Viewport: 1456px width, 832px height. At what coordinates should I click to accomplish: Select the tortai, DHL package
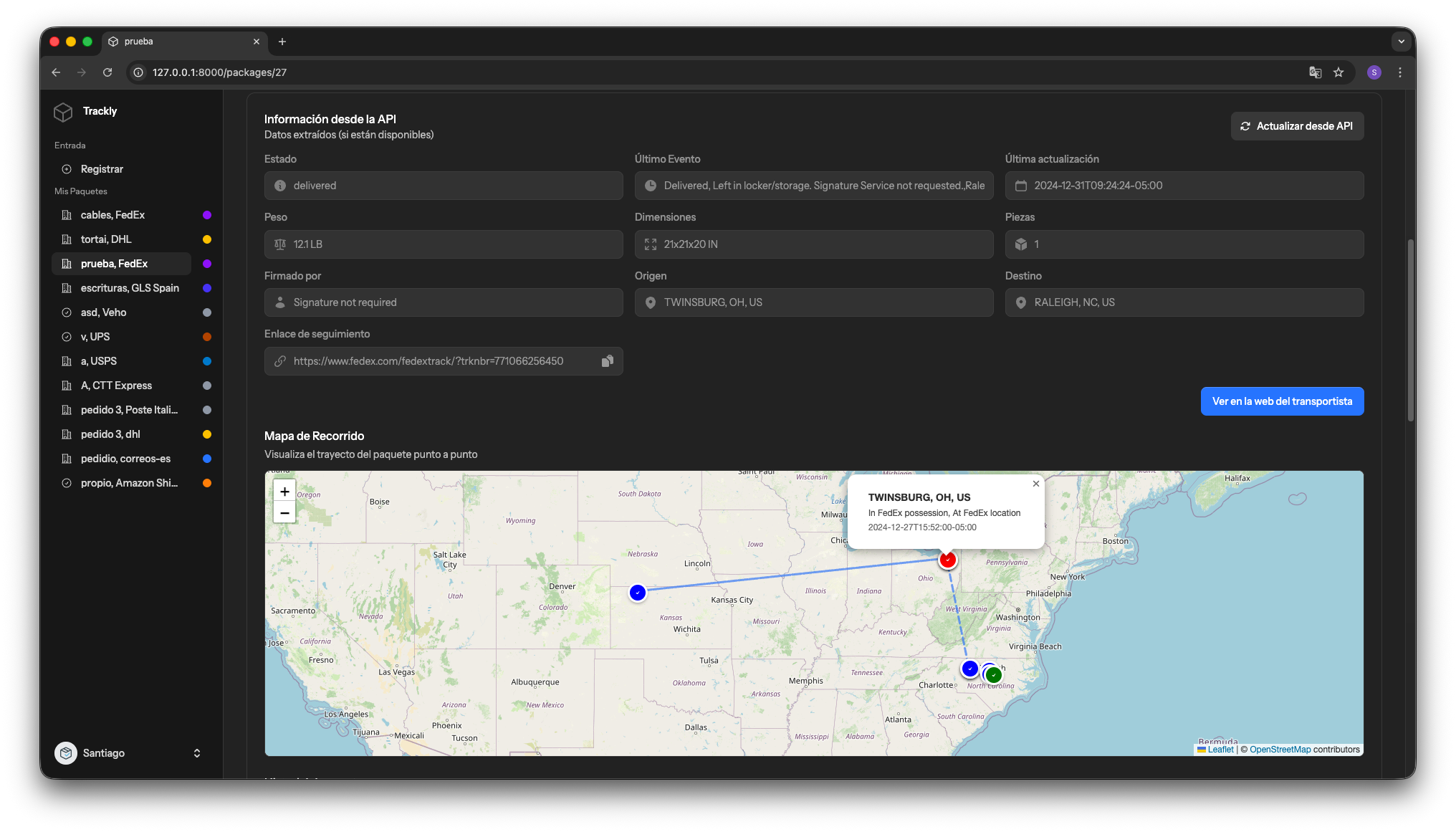pos(106,239)
